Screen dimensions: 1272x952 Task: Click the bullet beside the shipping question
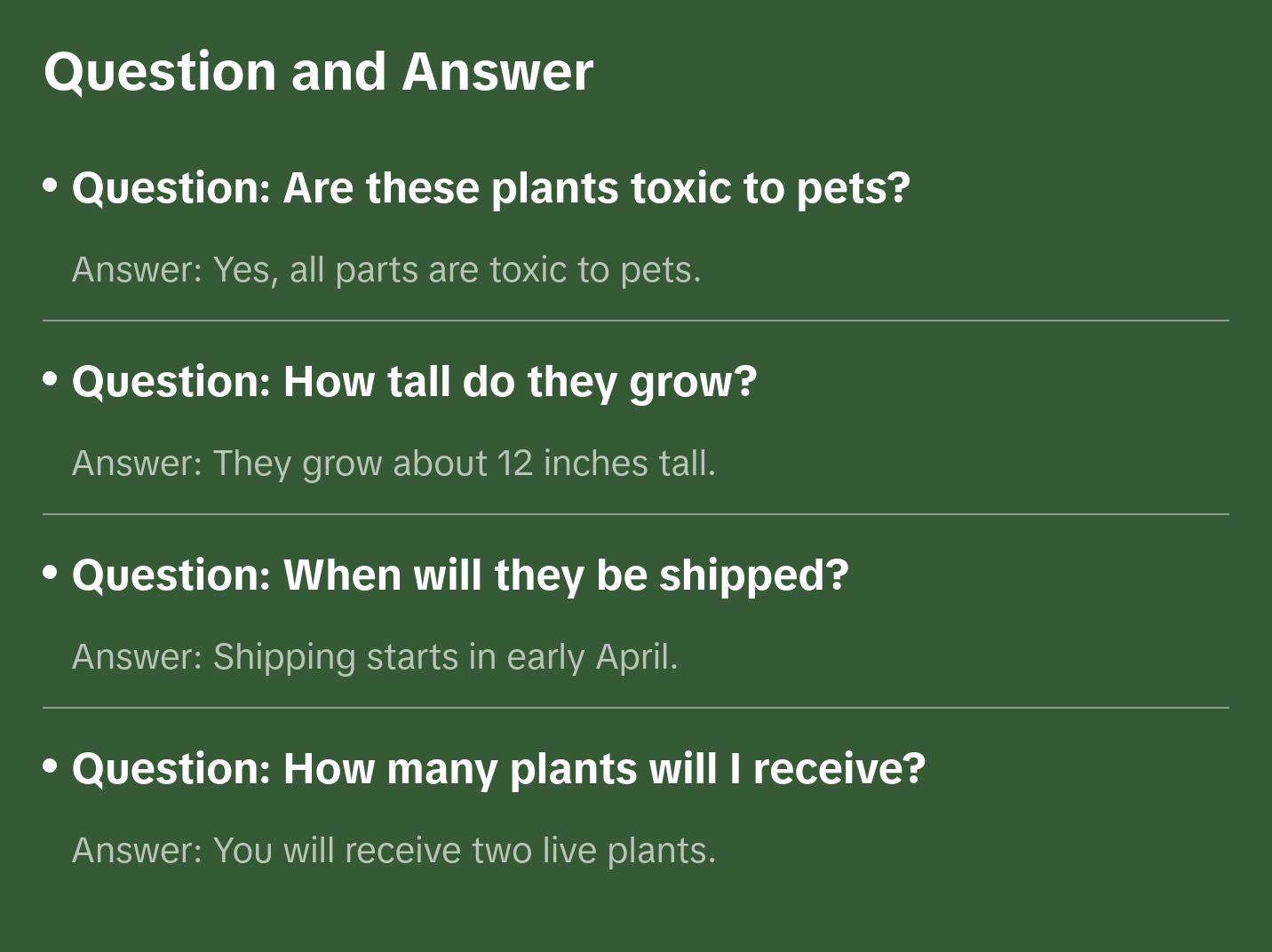(51, 573)
